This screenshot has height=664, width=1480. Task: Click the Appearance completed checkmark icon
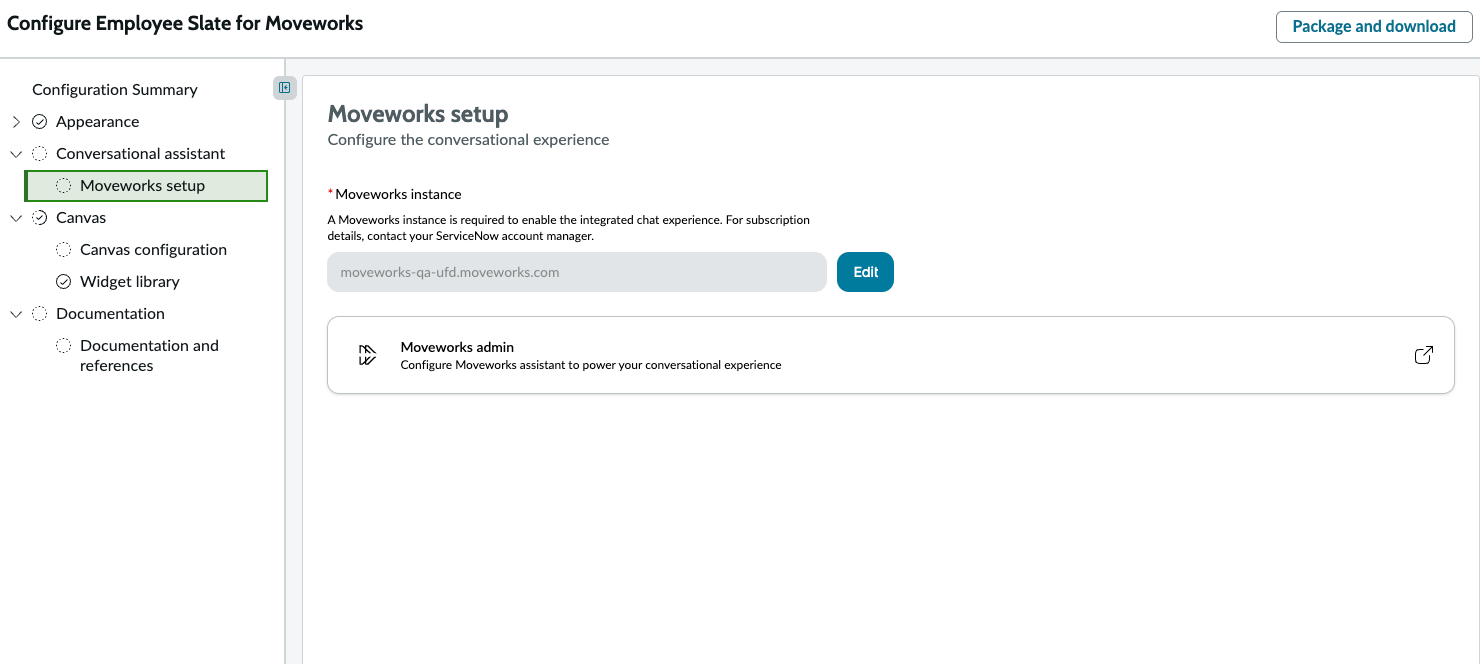point(40,121)
